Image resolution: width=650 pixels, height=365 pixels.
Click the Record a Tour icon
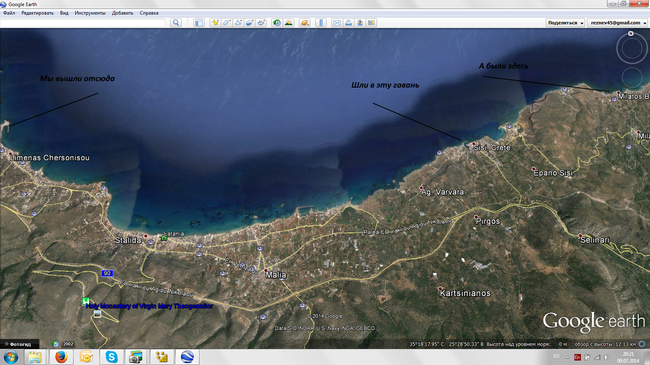(261, 23)
